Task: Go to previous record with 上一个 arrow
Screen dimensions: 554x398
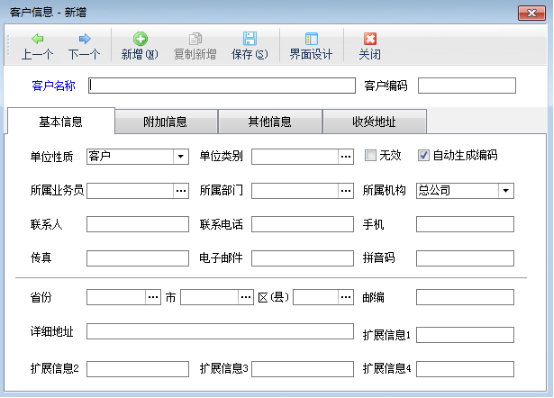Action: [37, 39]
